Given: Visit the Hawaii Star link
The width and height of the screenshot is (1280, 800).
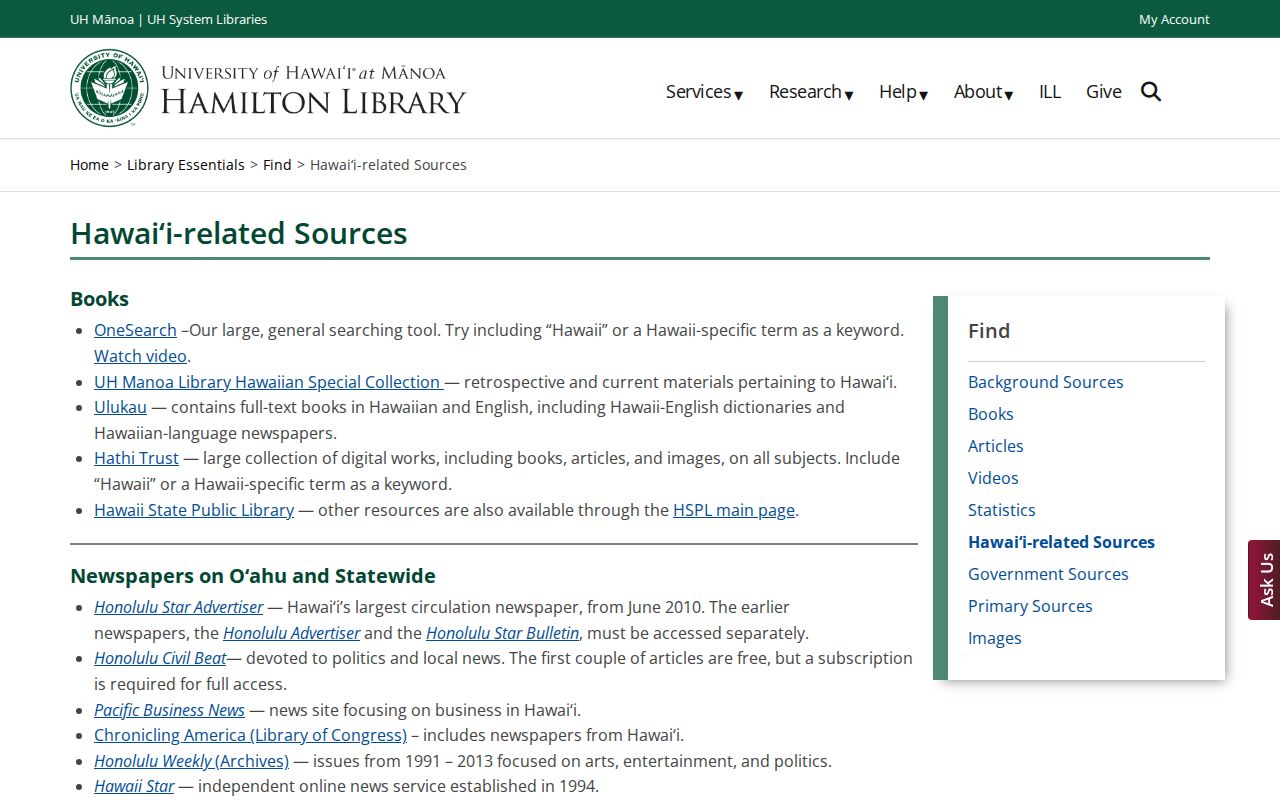Looking at the screenshot, I should [134, 786].
